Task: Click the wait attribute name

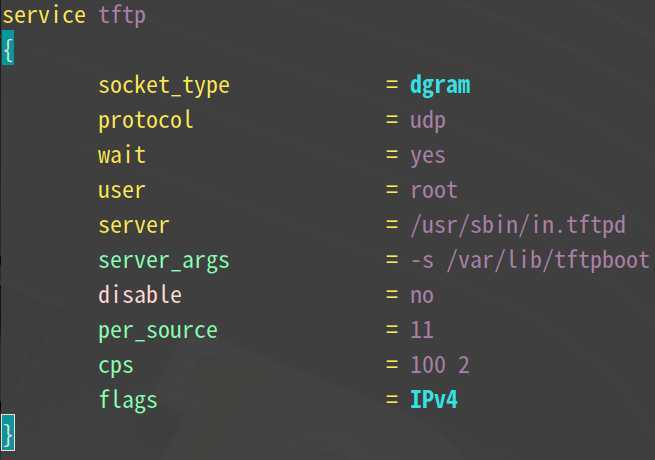Action: tap(122, 155)
